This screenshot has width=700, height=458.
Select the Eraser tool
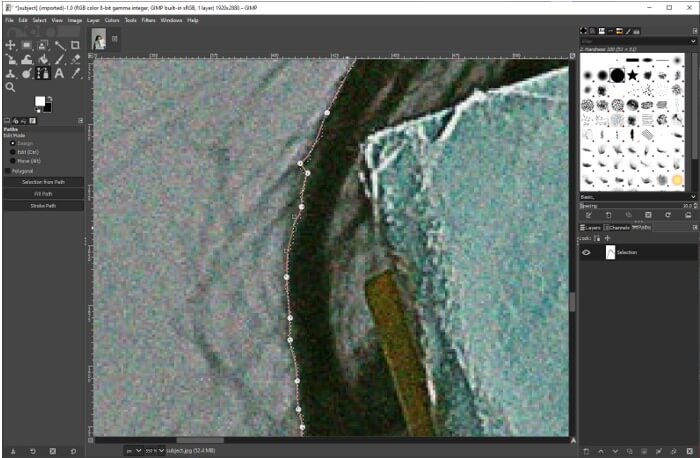[x=75, y=59]
